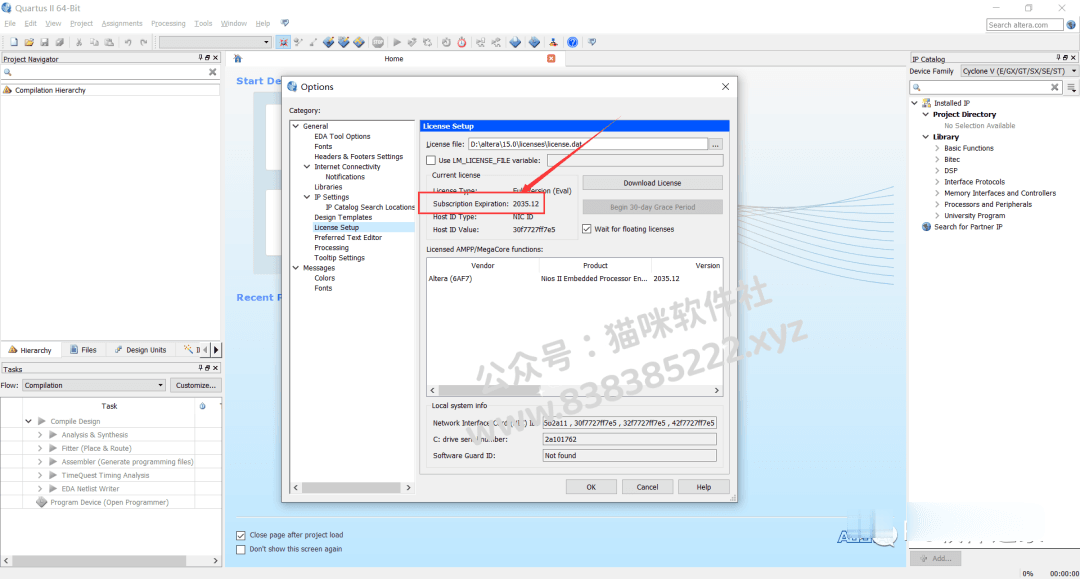This screenshot has width=1080, height=579.
Task: Collapse IP Settings in Options tree
Action: click(x=307, y=197)
